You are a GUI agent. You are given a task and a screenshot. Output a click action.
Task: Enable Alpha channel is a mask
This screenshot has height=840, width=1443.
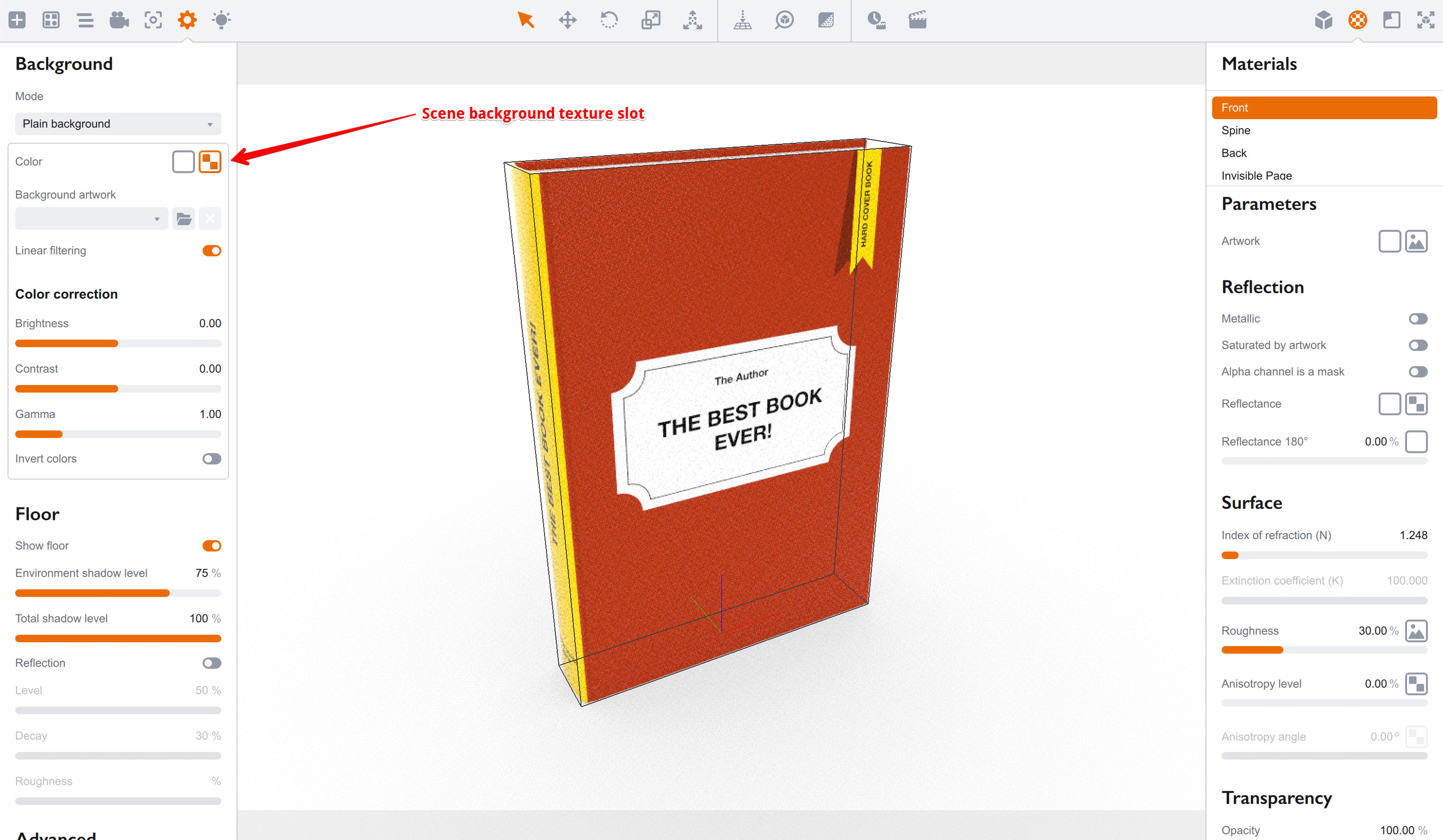point(1418,372)
